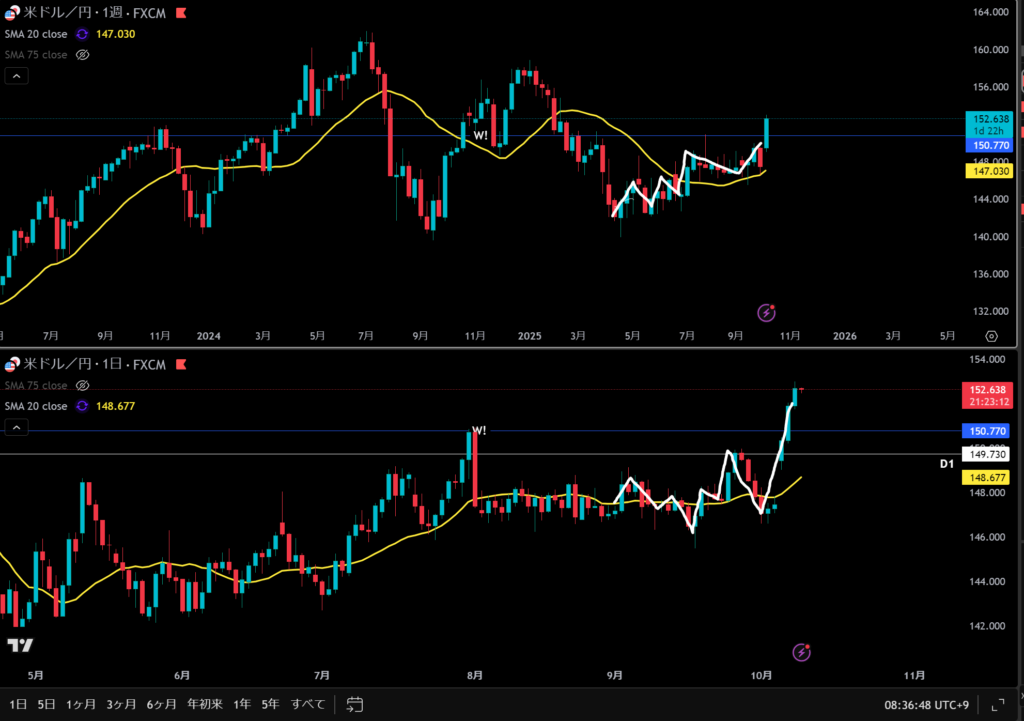
Task: Open the UTC+9 timezone menu
Action: (x=927, y=704)
